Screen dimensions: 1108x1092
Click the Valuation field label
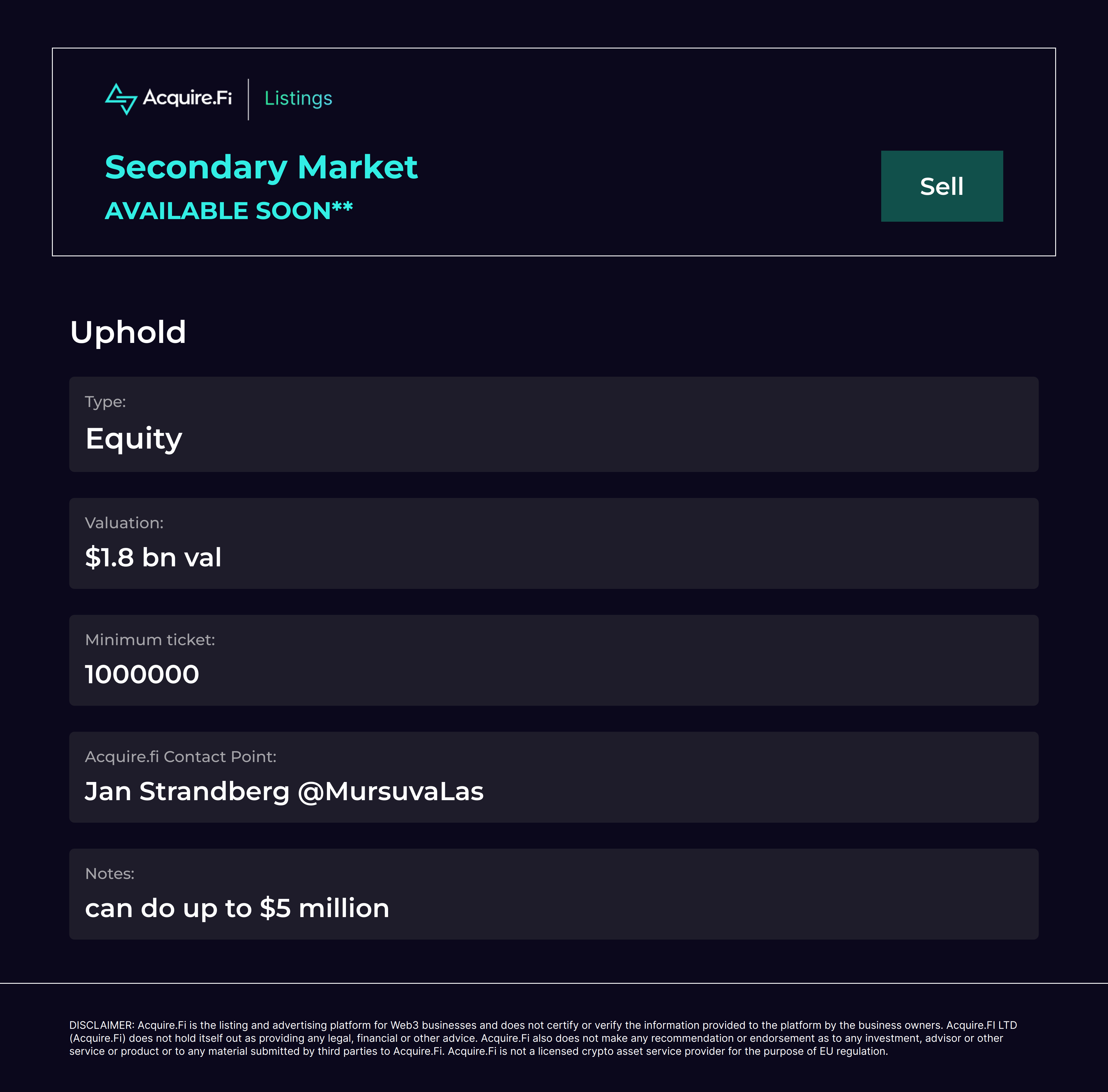coord(124,523)
